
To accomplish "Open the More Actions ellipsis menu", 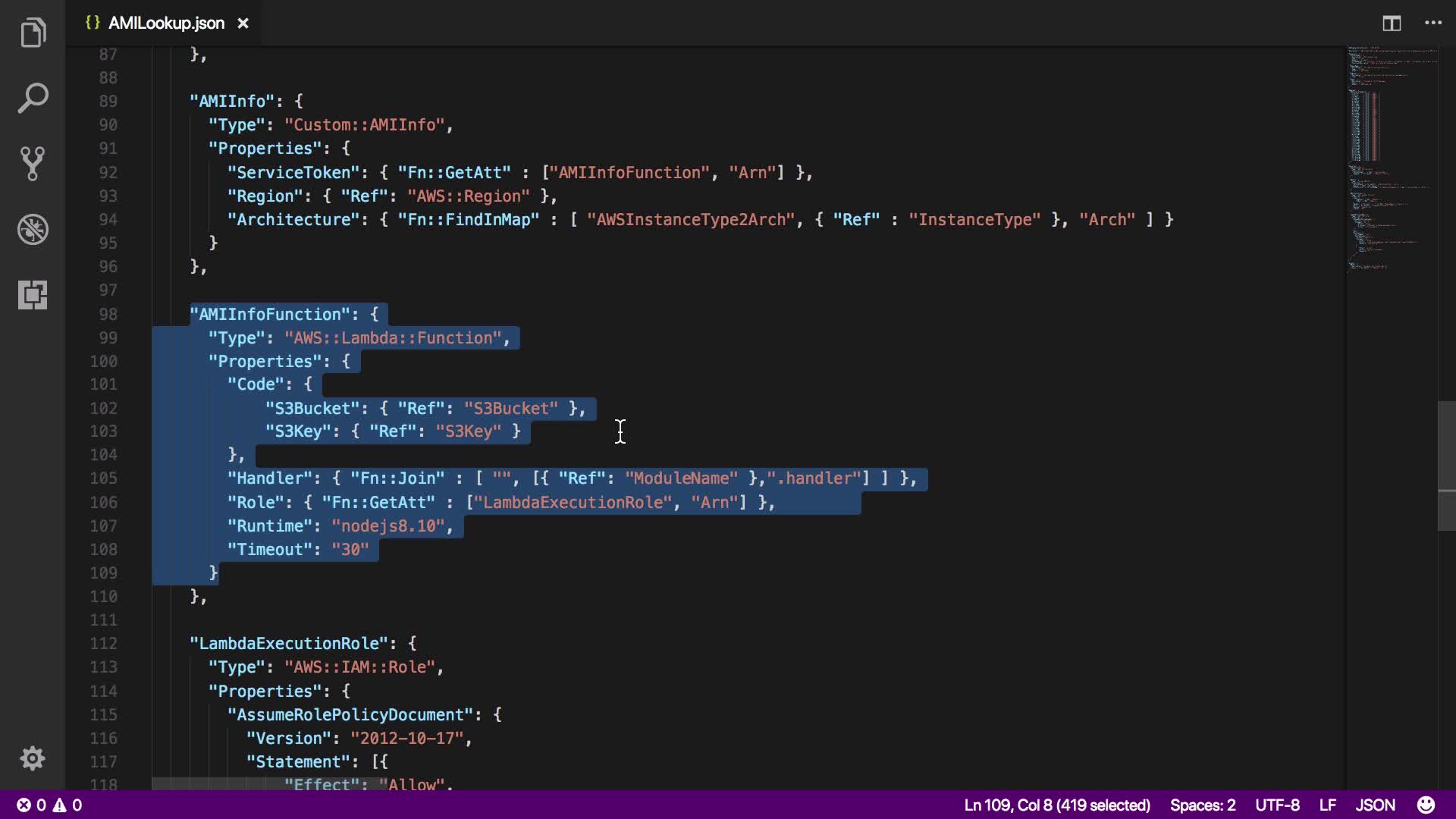I will pos(1433,24).
